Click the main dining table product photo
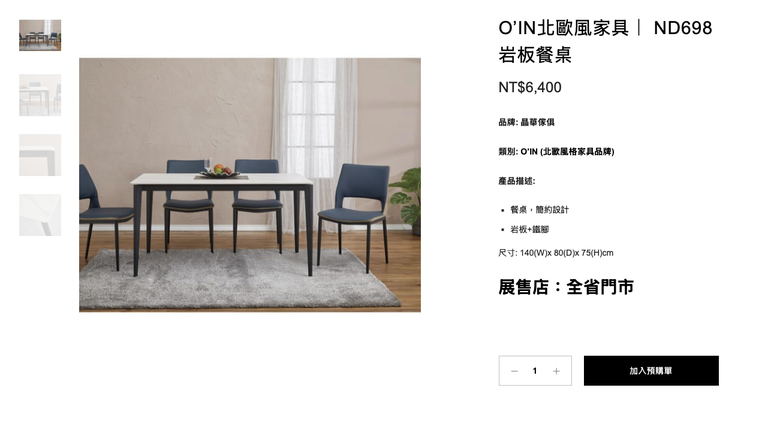 [250, 185]
